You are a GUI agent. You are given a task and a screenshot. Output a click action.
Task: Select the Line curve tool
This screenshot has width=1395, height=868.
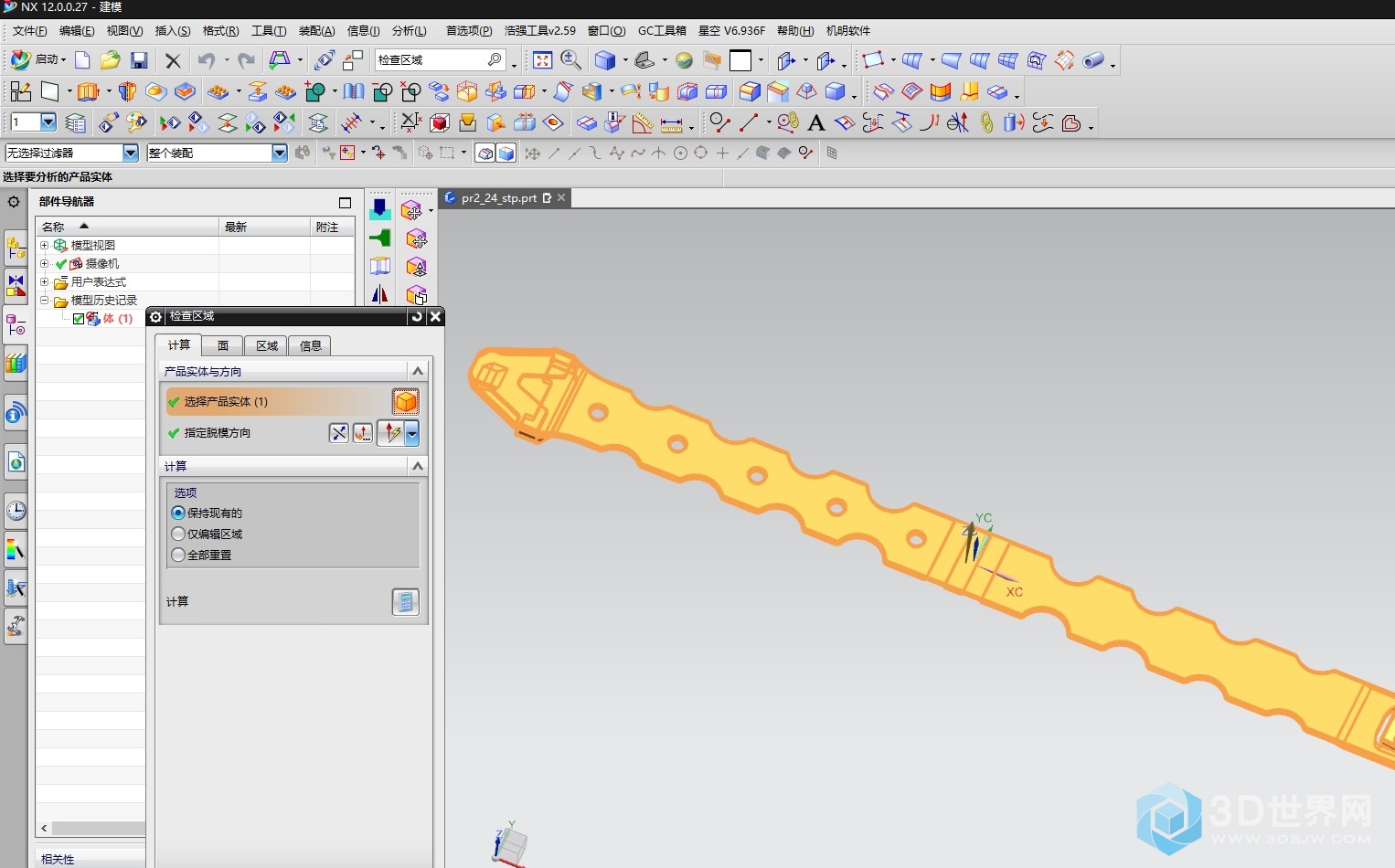pos(749,122)
